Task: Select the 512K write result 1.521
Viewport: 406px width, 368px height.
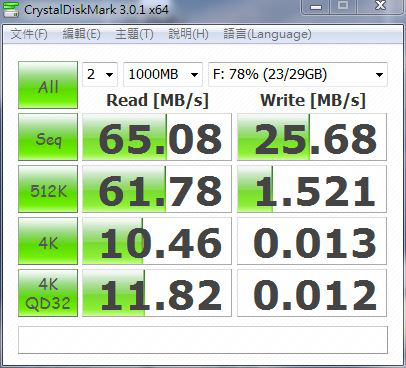Action: coord(312,189)
